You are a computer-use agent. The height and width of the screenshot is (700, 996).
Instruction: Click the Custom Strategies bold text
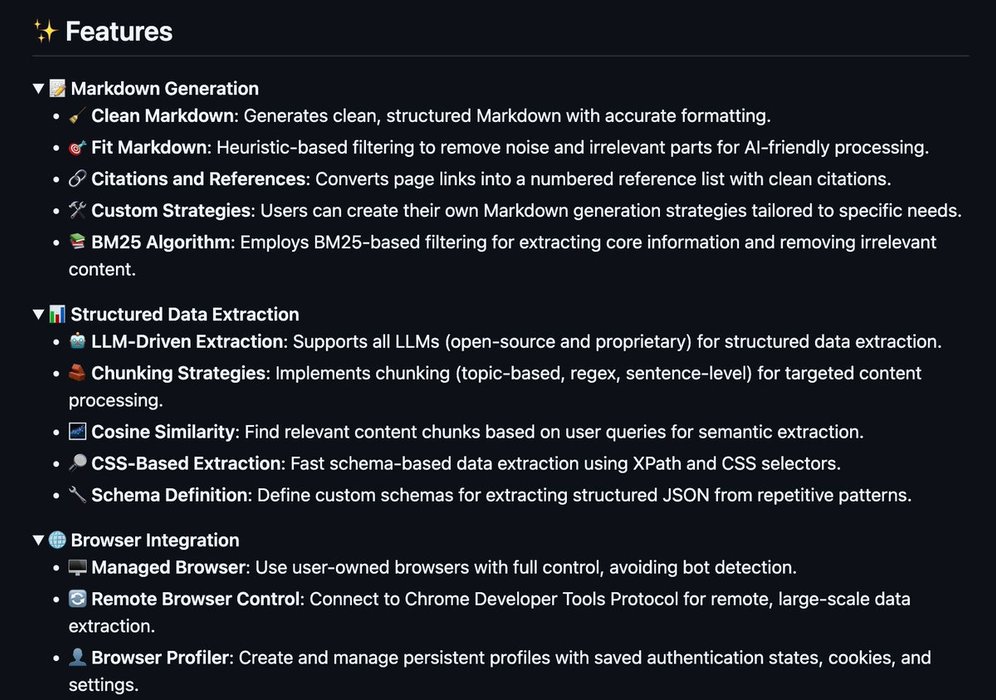point(171,210)
